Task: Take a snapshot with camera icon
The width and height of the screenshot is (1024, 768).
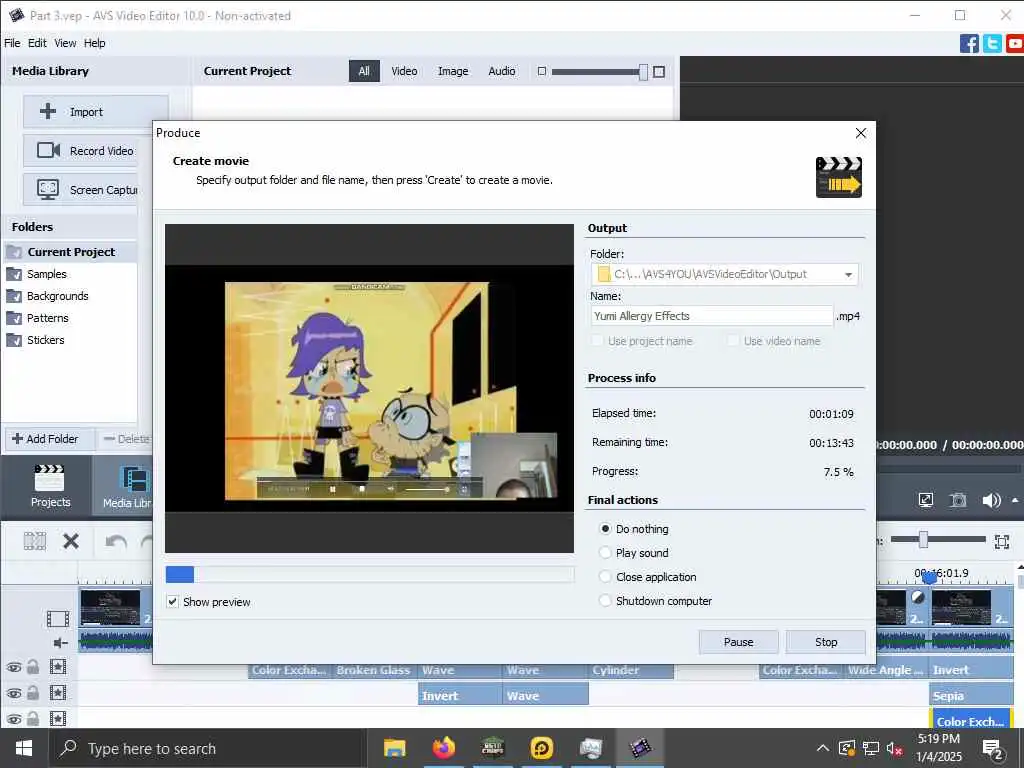Action: (x=957, y=500)
